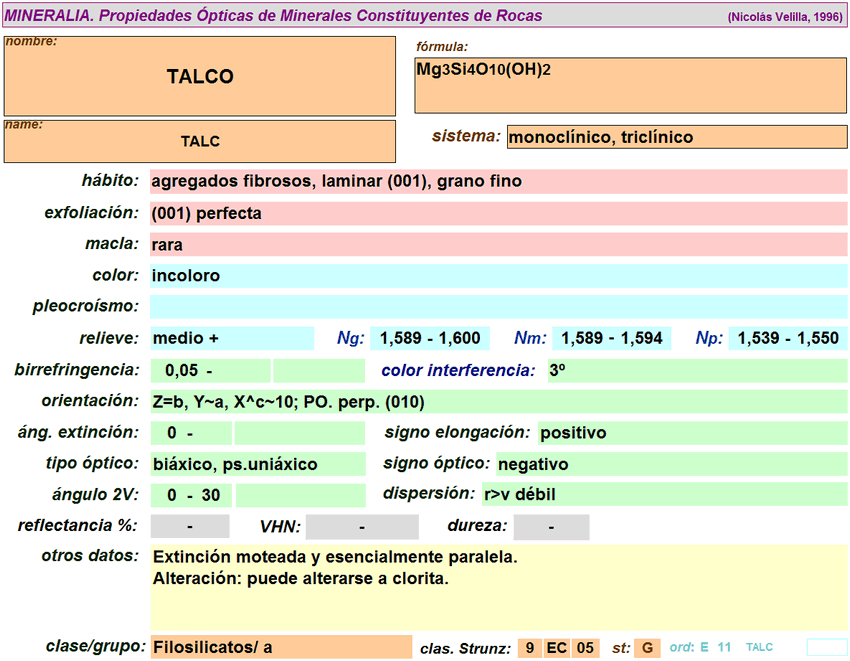Click the nombre field containing TALCO
The width and height of the screenshot is (850, 661).
[x=200, y=77]
